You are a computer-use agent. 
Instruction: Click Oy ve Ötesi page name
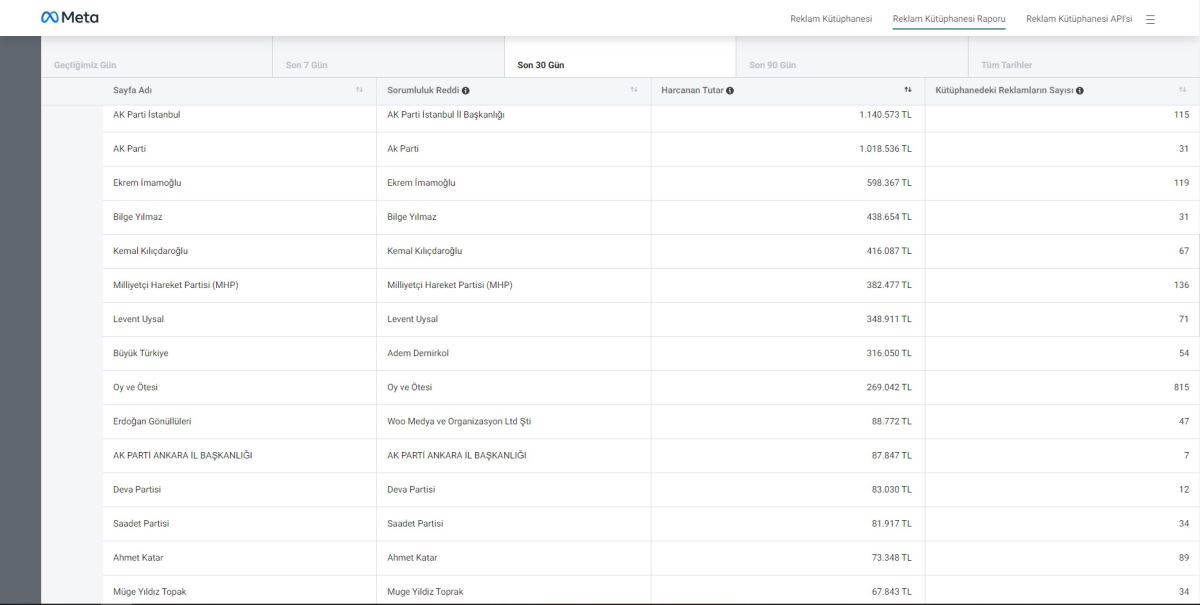[136, 387]
